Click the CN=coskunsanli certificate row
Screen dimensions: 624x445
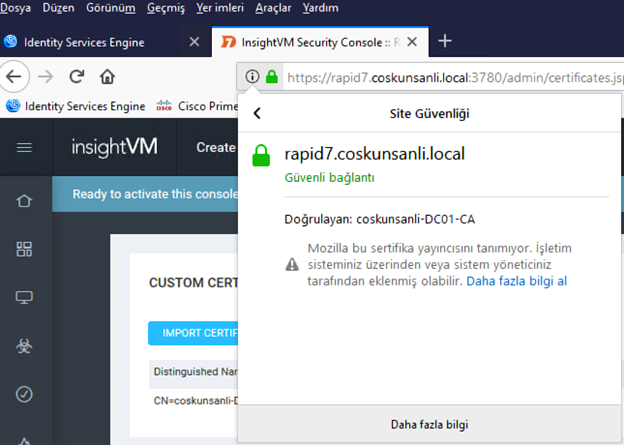[x=195, y=400]
